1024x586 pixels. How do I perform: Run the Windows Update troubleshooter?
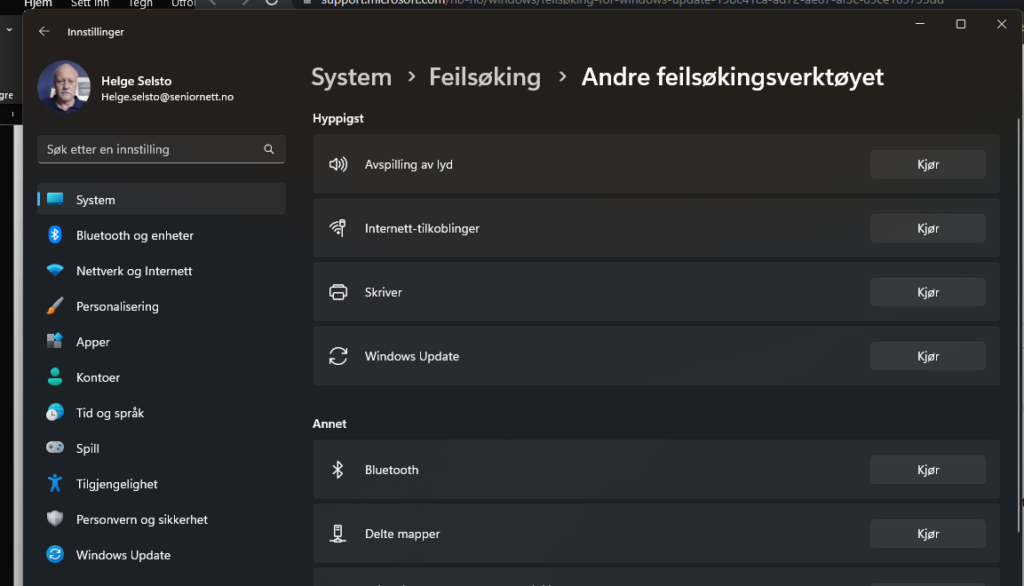[x=927, y=355]
